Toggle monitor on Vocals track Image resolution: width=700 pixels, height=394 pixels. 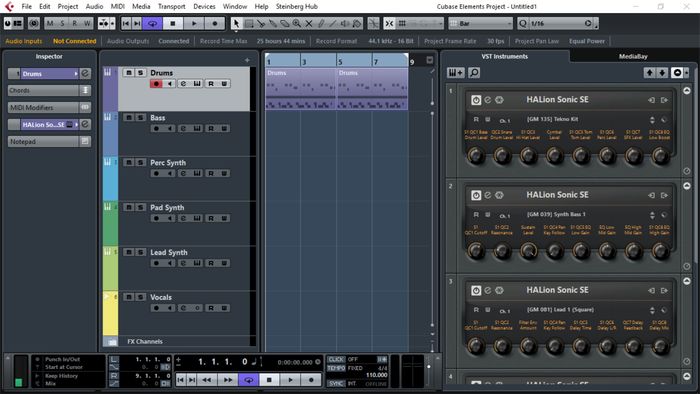point(170,308)
